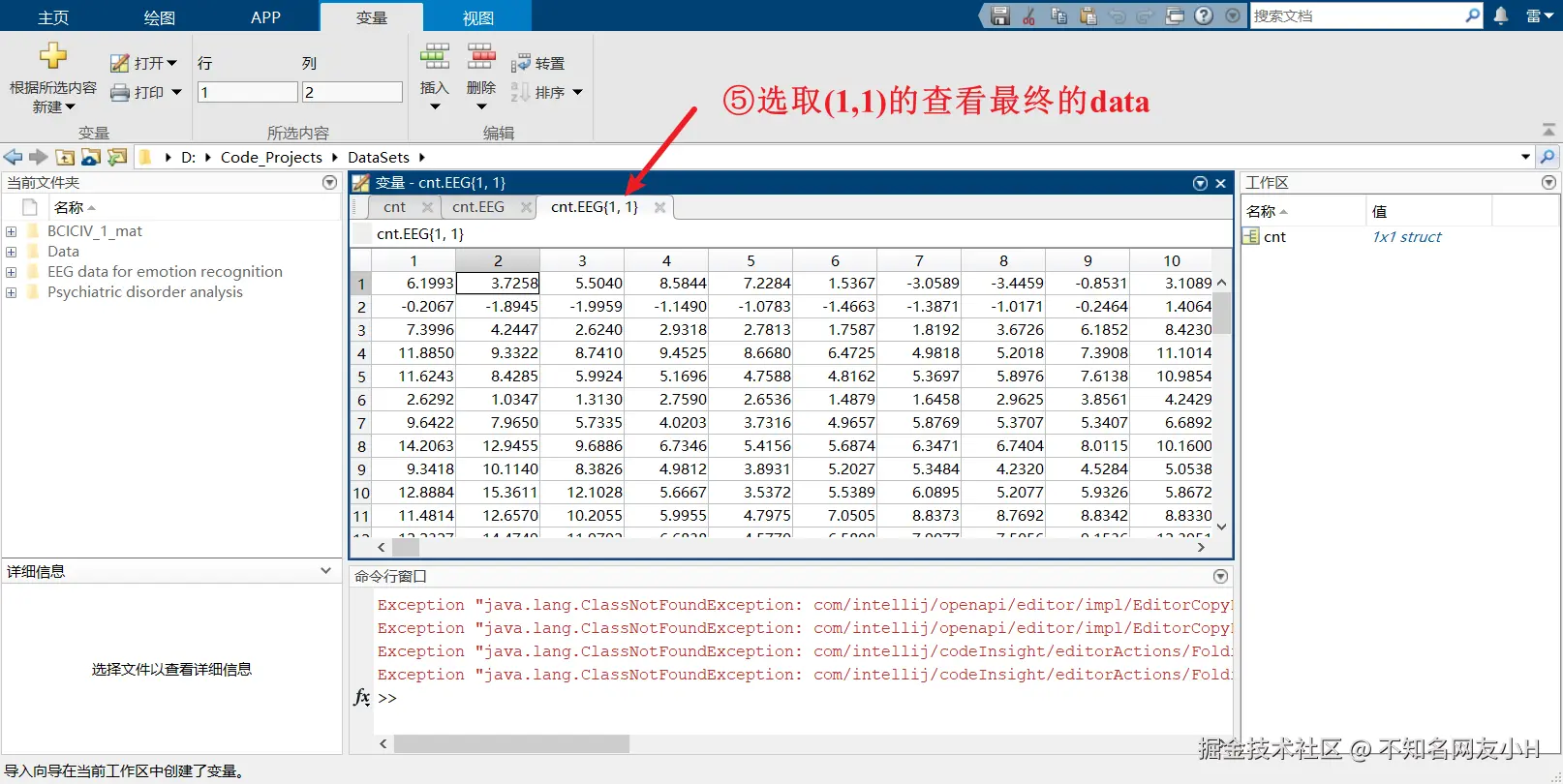Click the search magnifier in 搜索文档 box
The width and height of the screenshot is (1563, 784).
point(1472,15)
